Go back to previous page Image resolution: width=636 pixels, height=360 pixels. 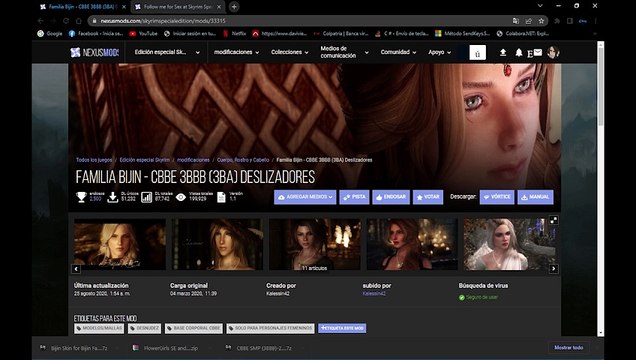[41, 21]
